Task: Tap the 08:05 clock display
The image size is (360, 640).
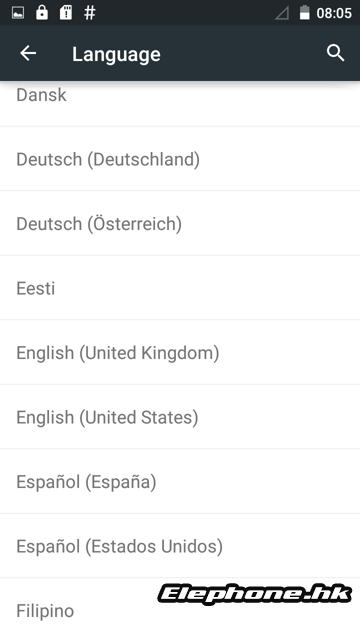Action: click(x=334, y=13)
